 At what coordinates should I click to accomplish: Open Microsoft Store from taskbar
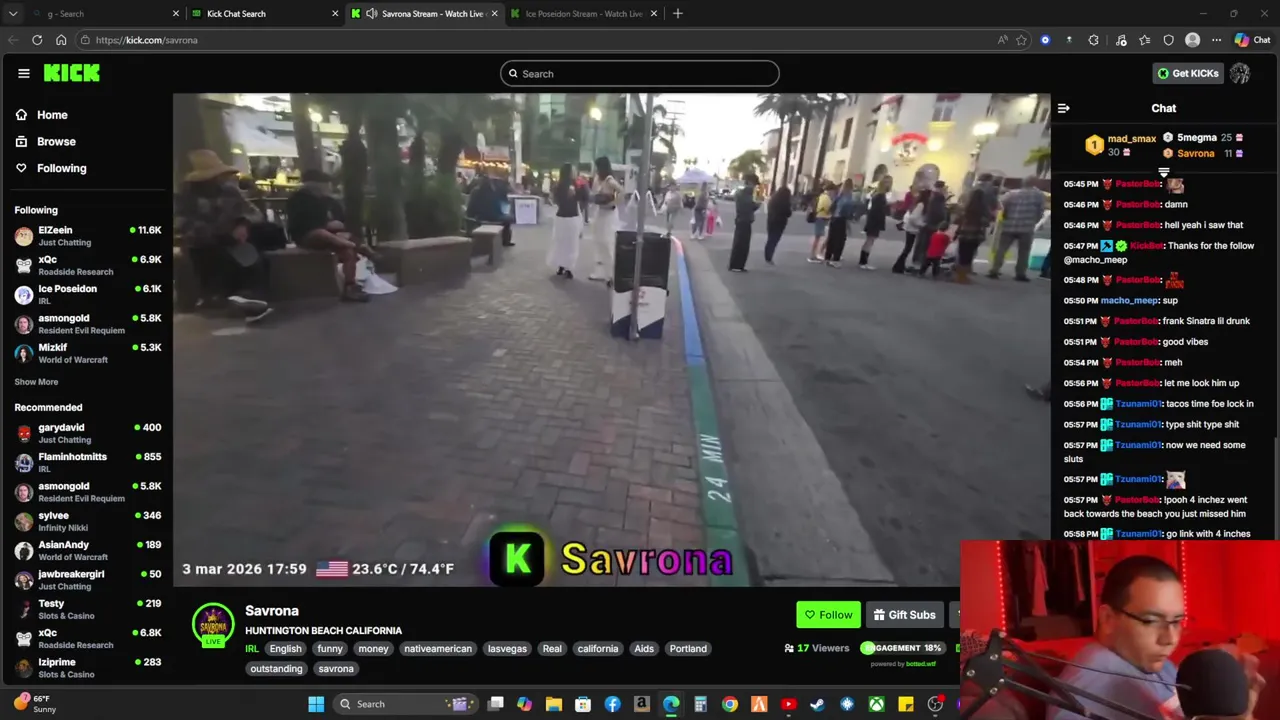tap(583, 704)
